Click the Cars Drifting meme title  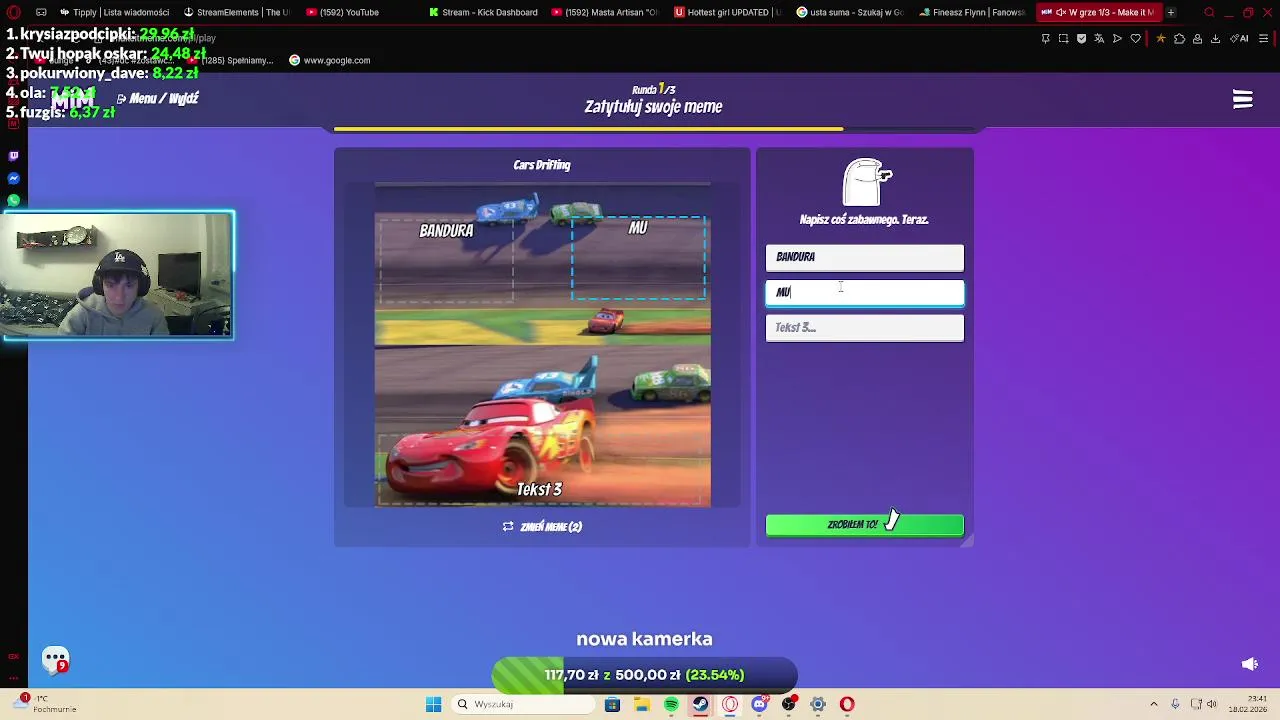coord(542,165)
